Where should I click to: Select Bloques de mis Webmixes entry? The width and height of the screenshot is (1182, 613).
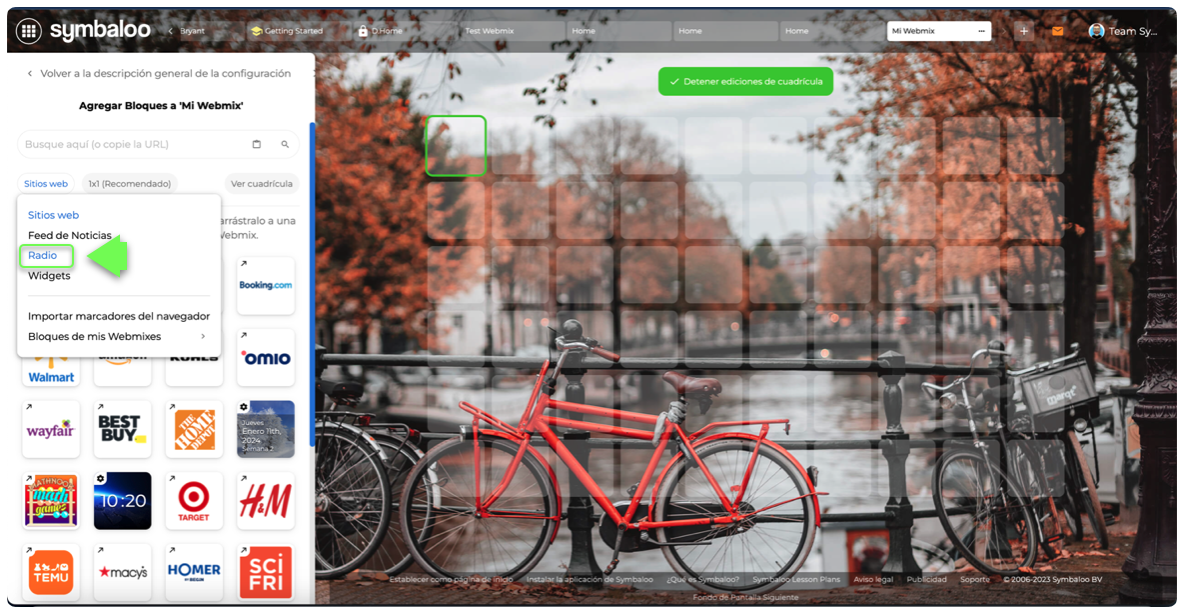click(94, 336)
